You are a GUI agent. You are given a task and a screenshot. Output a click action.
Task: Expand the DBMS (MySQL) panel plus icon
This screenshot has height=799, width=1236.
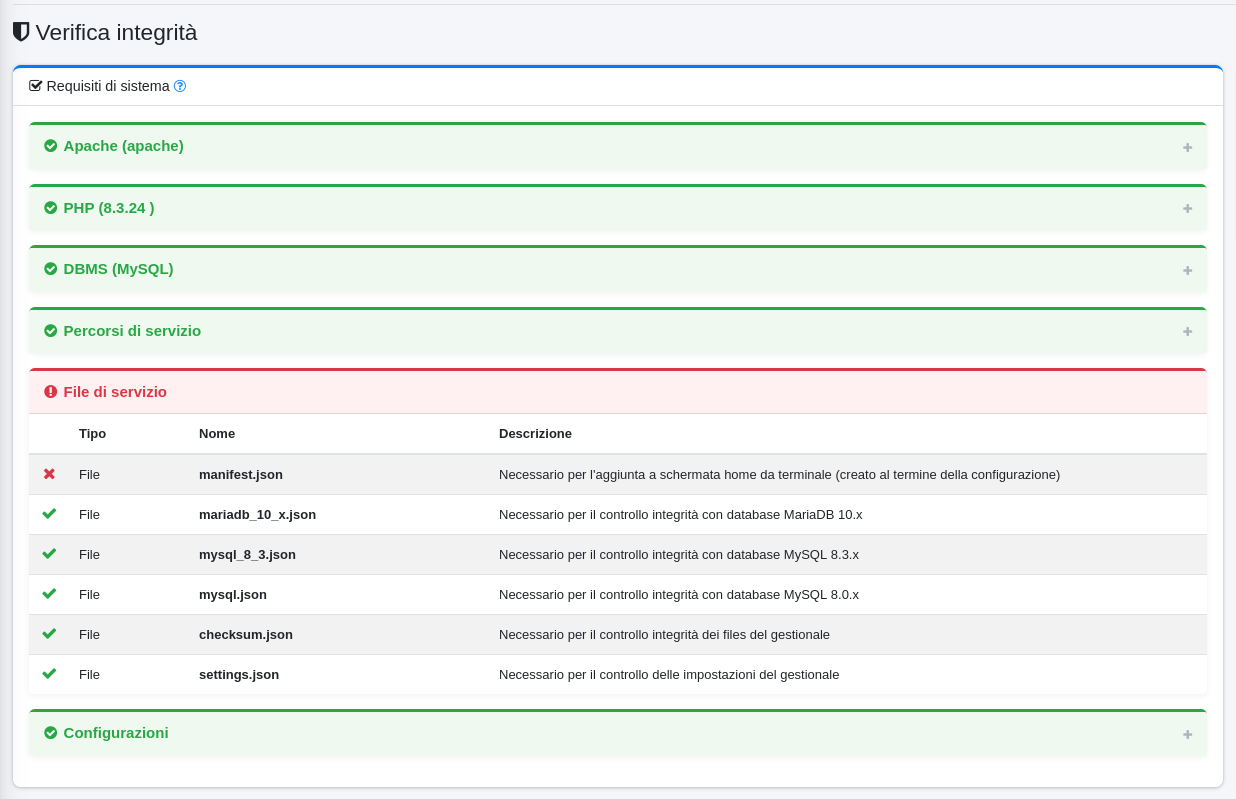[1187, 270]
